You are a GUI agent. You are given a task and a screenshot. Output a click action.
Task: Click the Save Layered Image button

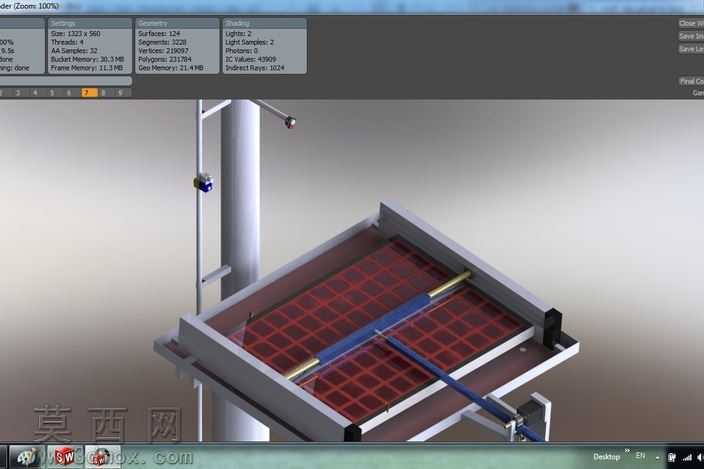pyautogui.click(x=691, y=49)
